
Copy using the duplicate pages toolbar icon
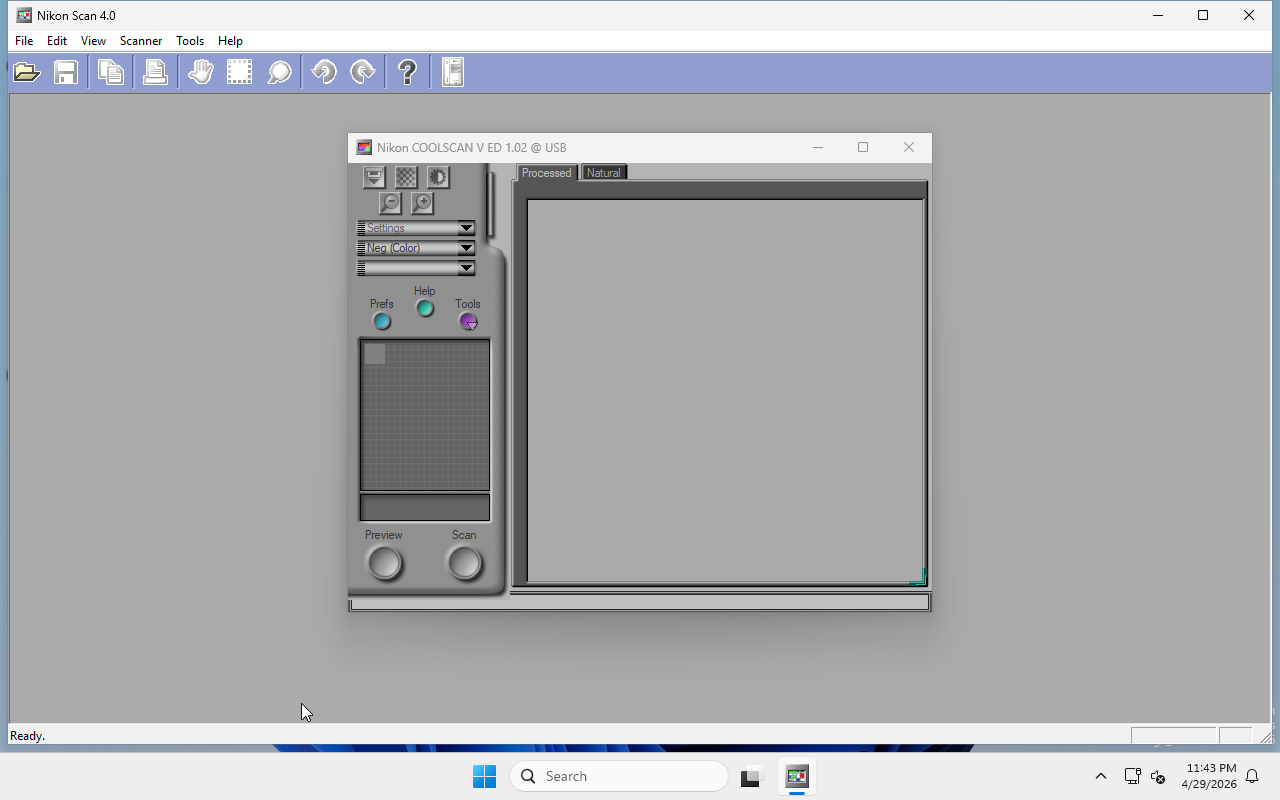pos(111,72)
